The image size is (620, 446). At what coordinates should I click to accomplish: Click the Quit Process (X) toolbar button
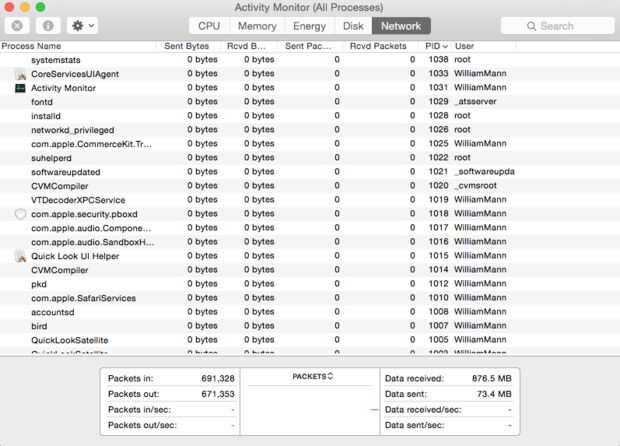(x=17, y=26)
